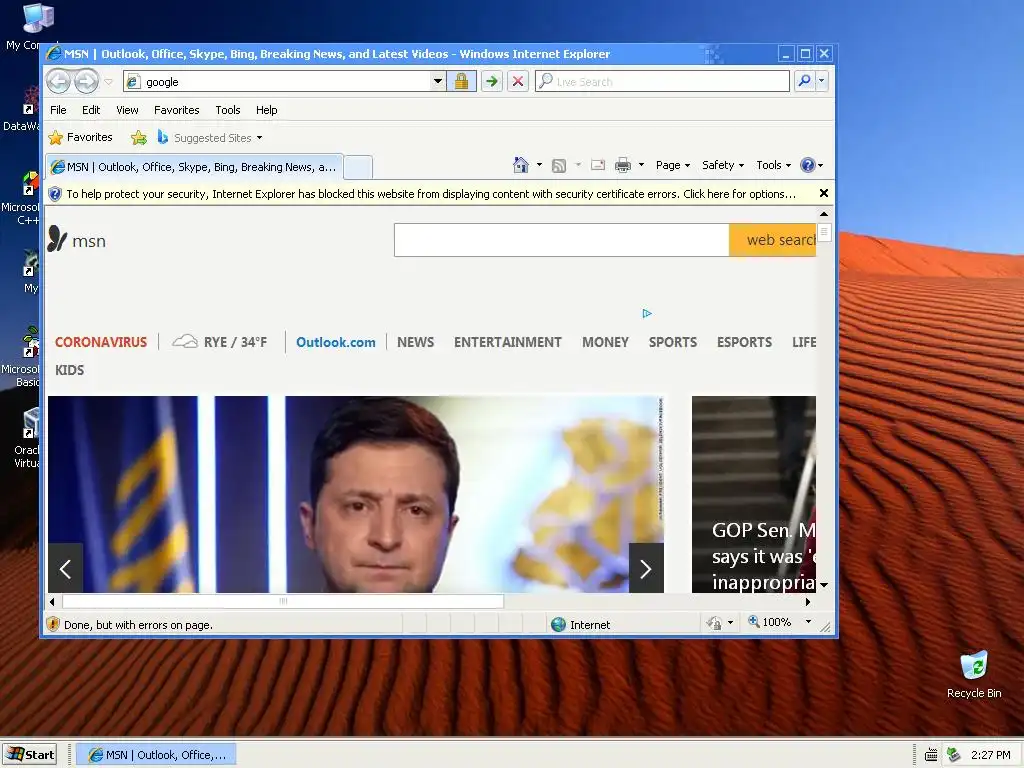
Task: Click the horizontal scrollbar thumb
Action: click(283, 601)
